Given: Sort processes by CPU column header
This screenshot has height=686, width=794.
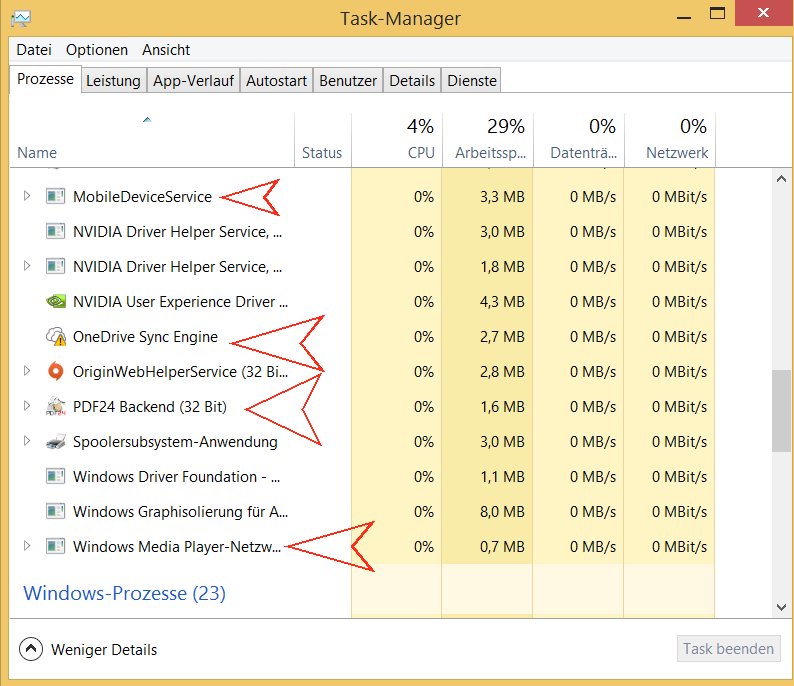Looking at the screenshot, I should coord(420,139).
